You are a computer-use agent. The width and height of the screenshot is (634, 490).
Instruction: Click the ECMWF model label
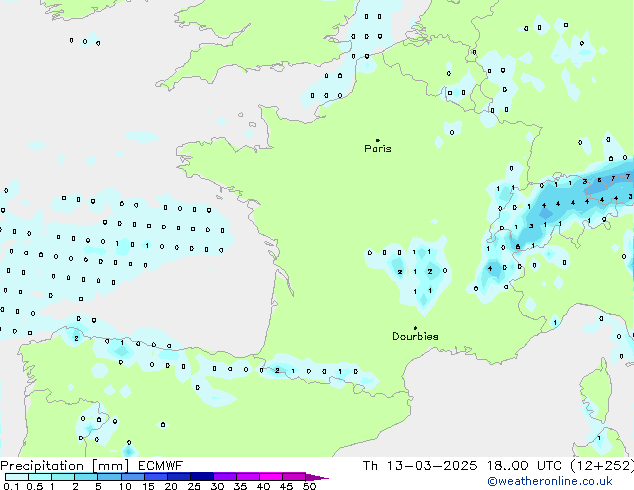tap(161, 466)
